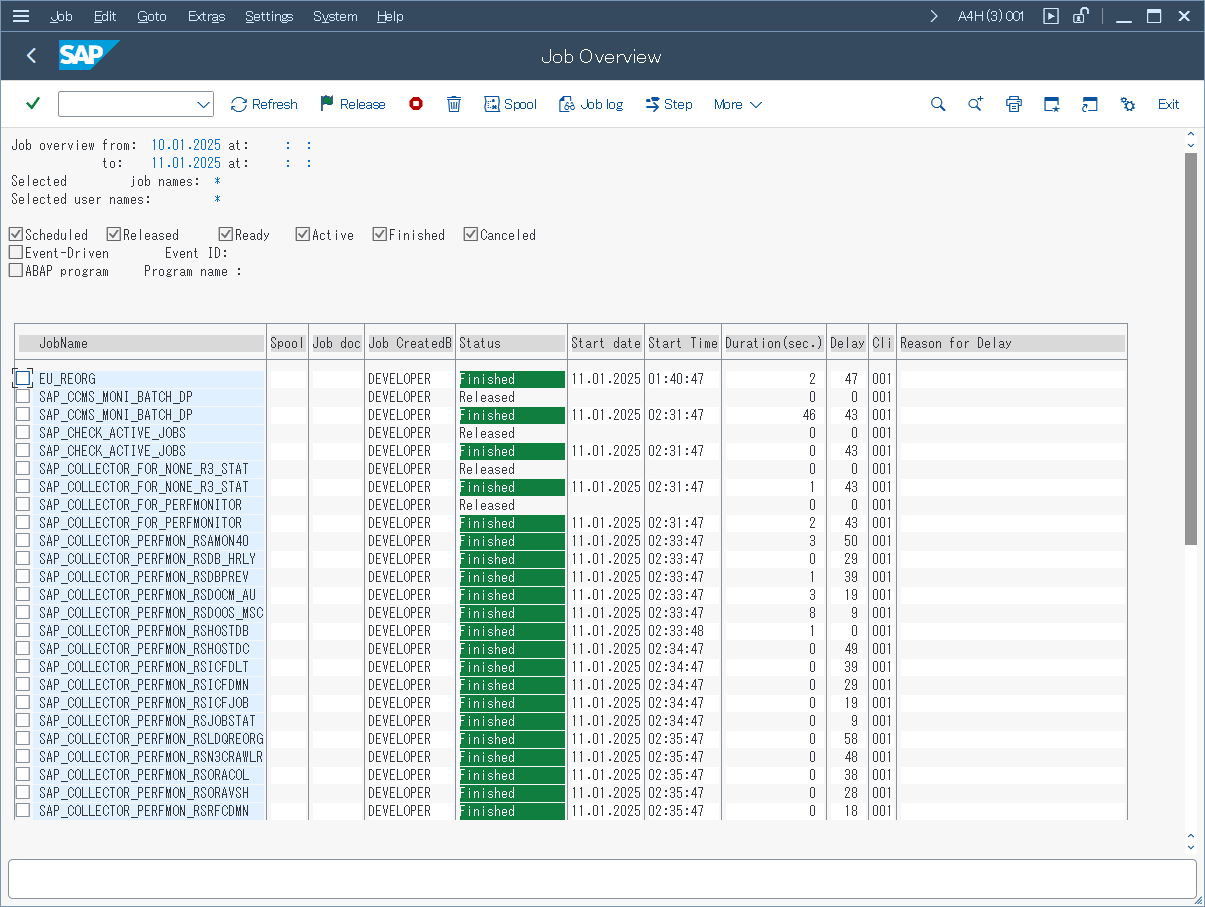Image resolution: width=1205 pixels, height=907 pixels.
Task: Toggle the Canceled status checkbox
Action: tap(471, 235)
